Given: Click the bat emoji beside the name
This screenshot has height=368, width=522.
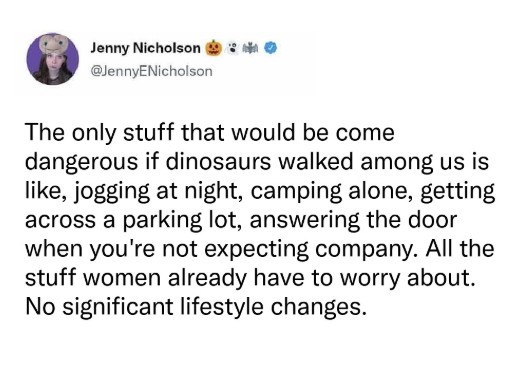Looking at the screenshot, I should tap(251, 48).
